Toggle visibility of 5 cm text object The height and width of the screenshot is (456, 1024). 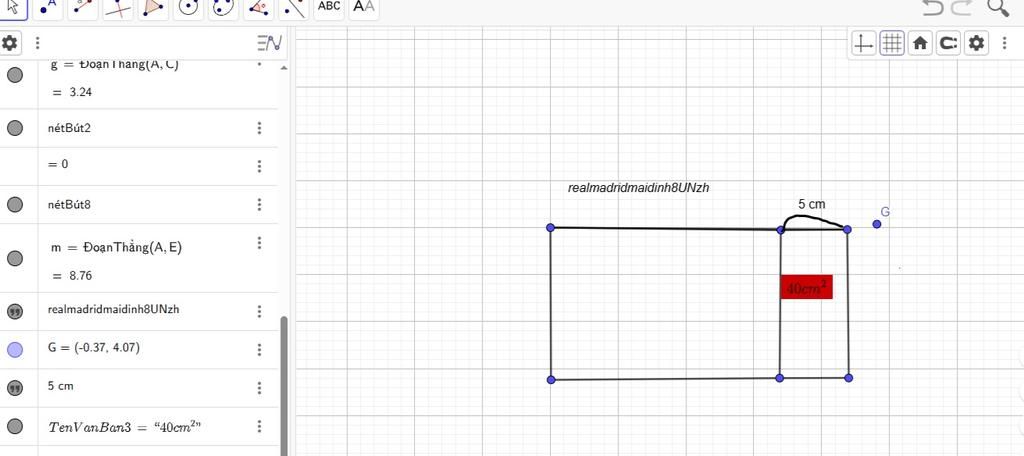[x=15, y=388]
